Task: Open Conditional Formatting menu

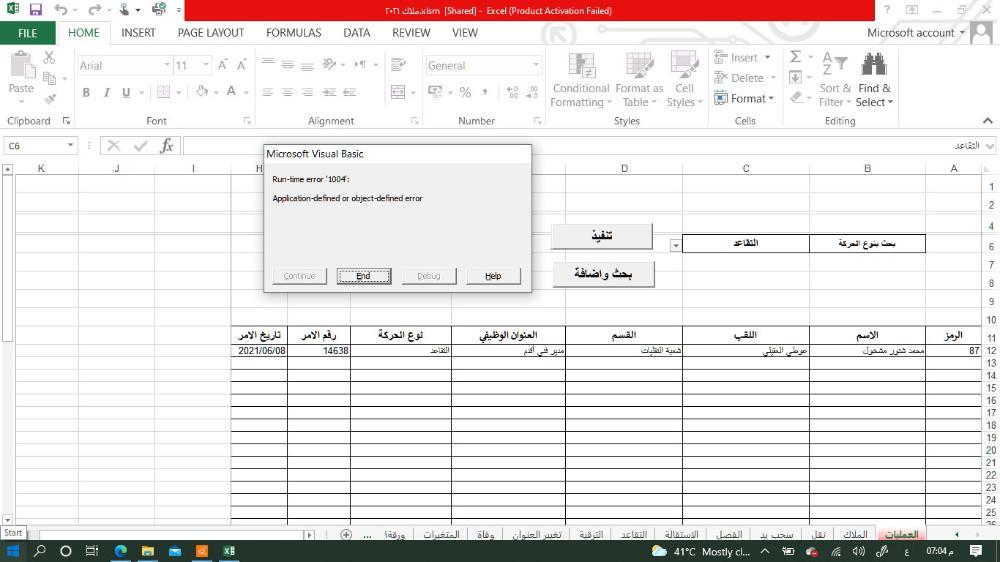Action: pos(581,80)
